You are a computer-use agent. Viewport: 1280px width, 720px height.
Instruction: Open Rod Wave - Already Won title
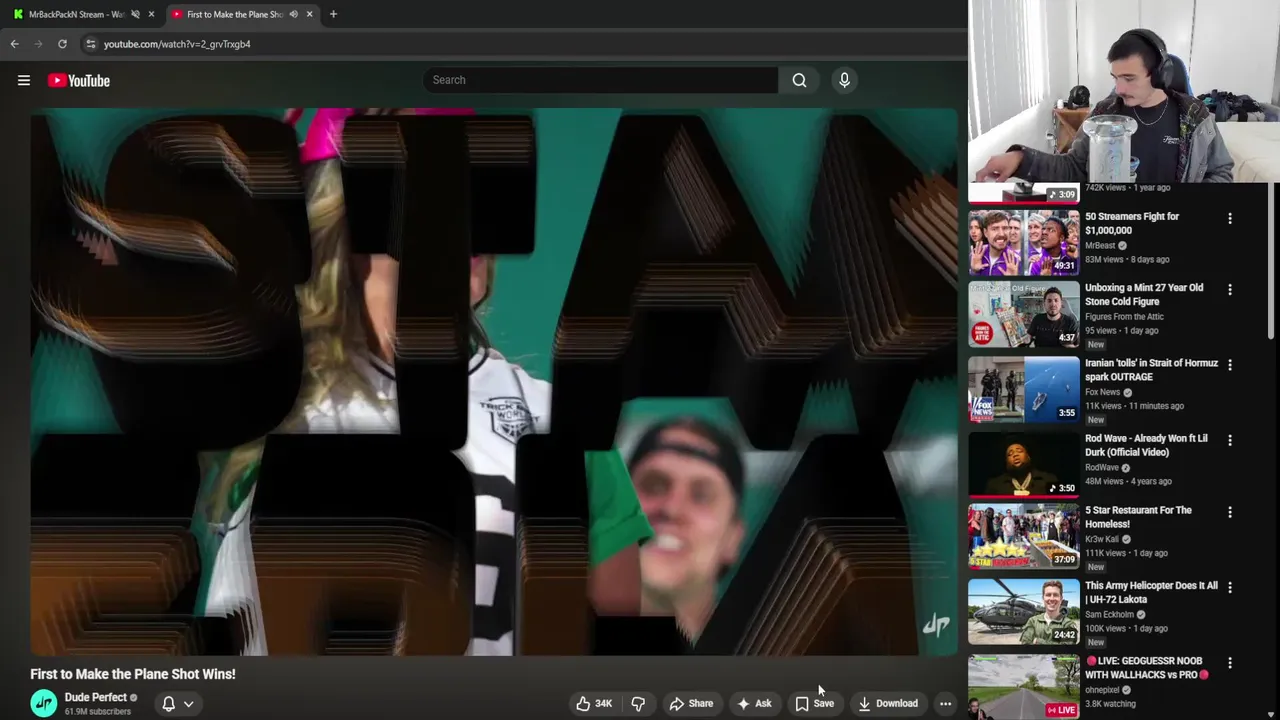(x=1146, y=445)
